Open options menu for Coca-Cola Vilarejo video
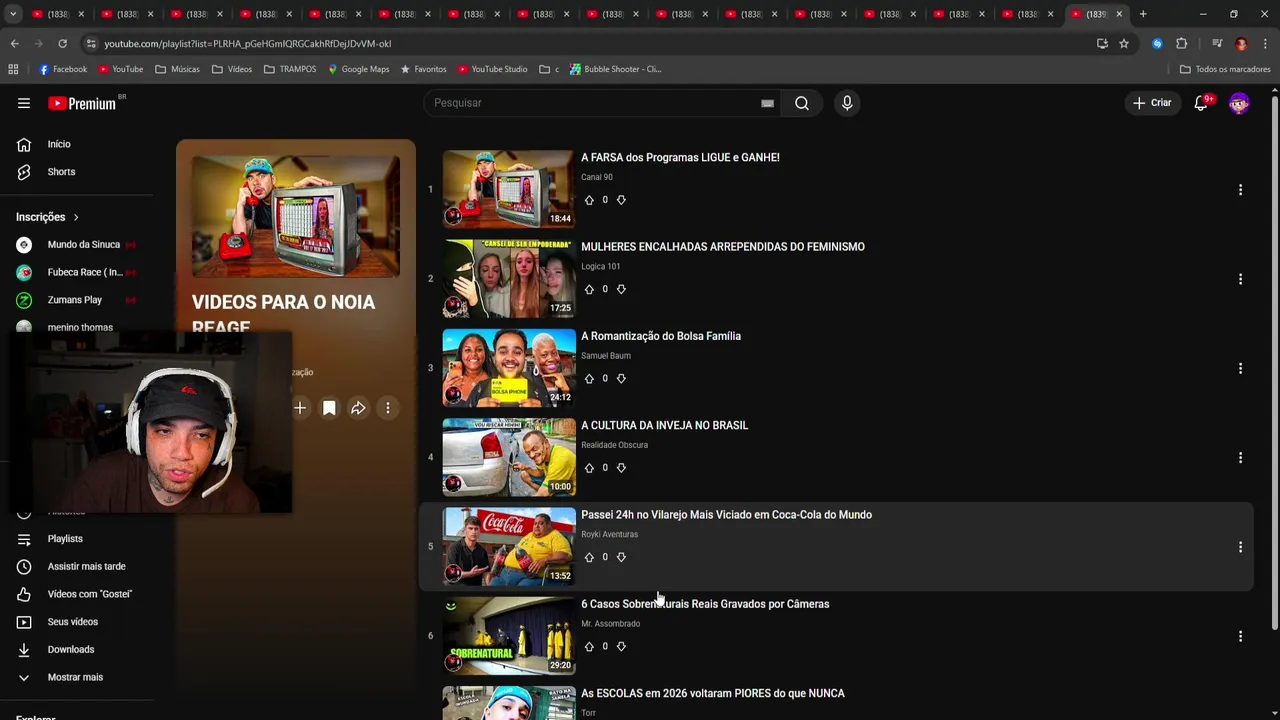Viewport: 1280px width, 720px height. click(x=1240, y=547)
